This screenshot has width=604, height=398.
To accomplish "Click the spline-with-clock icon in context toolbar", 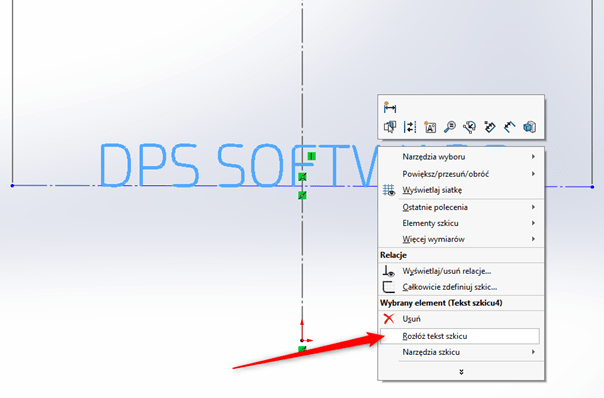I will click(x=470, y=127).
